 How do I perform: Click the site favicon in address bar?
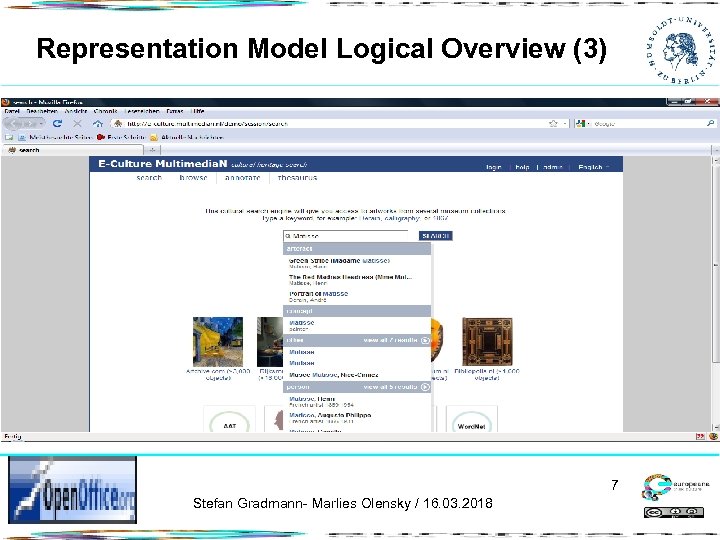pos(118,124)
